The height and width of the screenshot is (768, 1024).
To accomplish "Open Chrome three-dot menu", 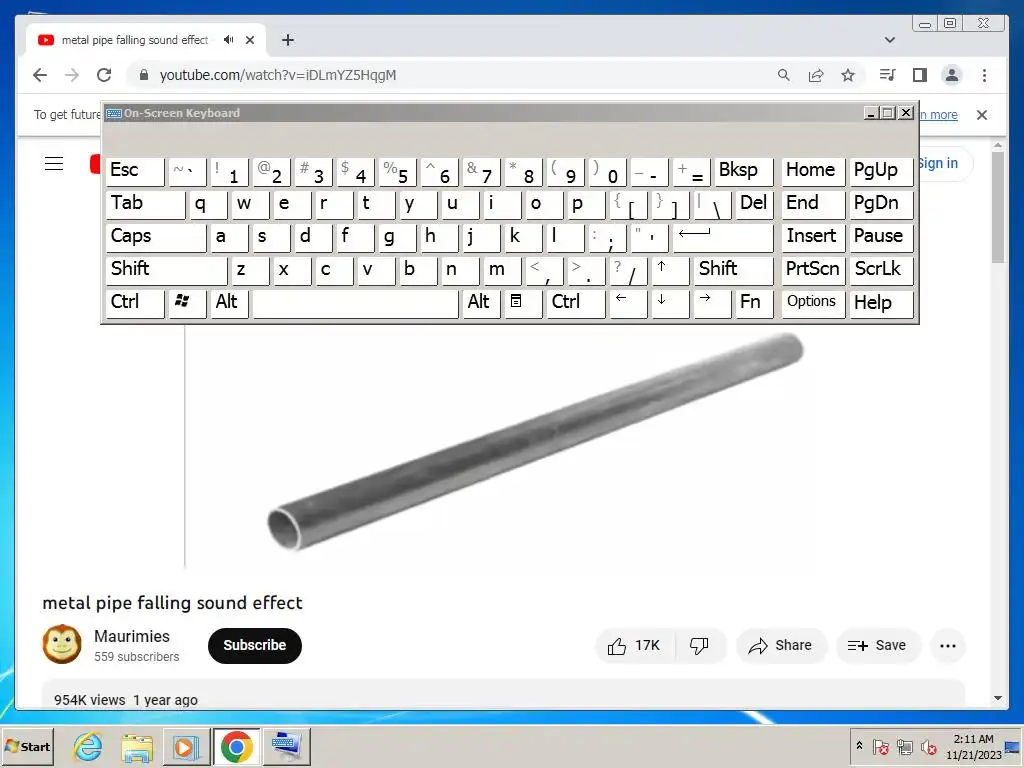I will [x=984, y=75].
